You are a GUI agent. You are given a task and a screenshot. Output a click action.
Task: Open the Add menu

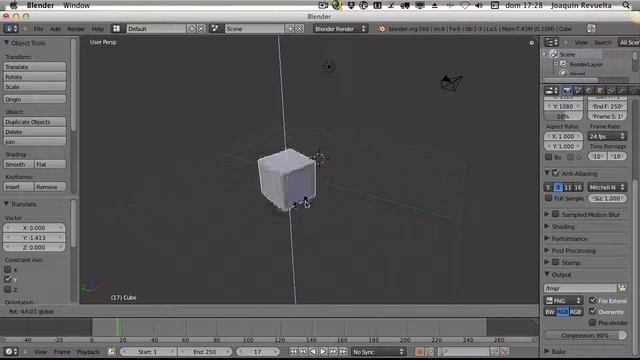pos(55,29)
